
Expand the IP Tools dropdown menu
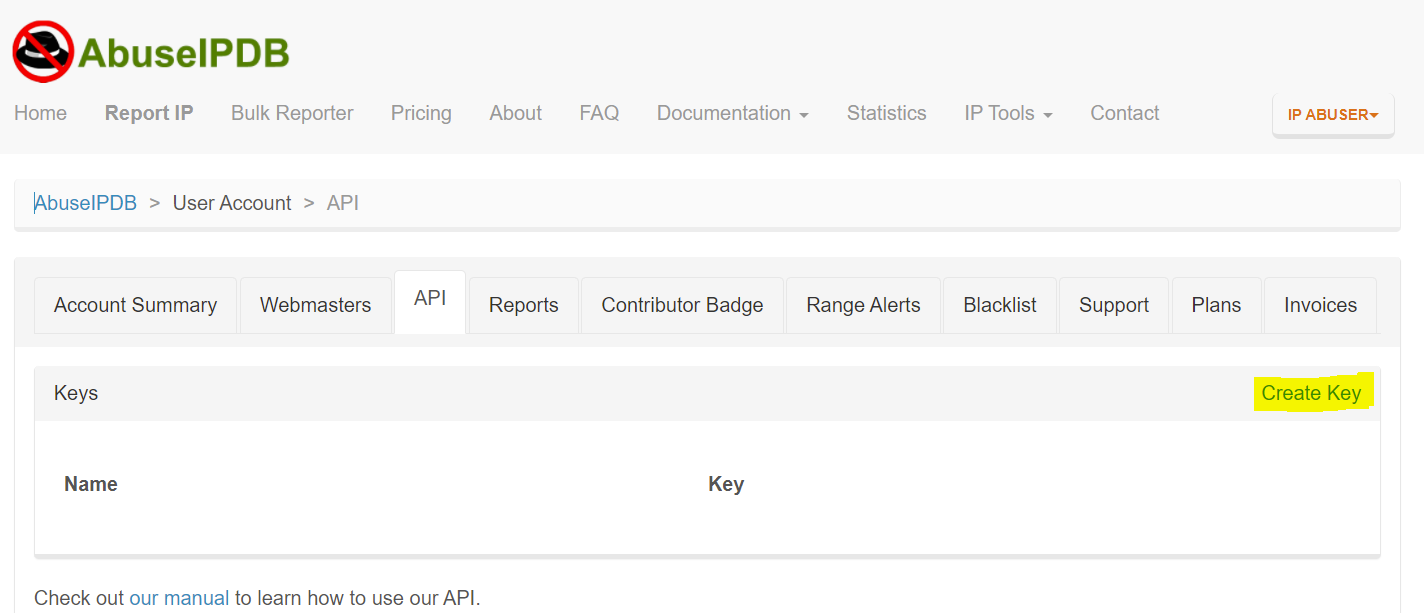(x=1008, y=113)
